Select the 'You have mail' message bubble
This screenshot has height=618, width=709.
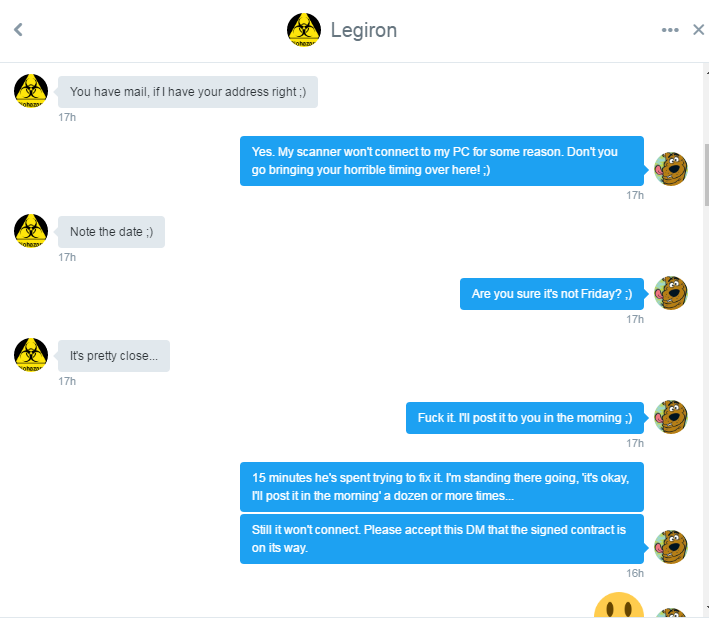pyautogui.click(x=188, y=92)
